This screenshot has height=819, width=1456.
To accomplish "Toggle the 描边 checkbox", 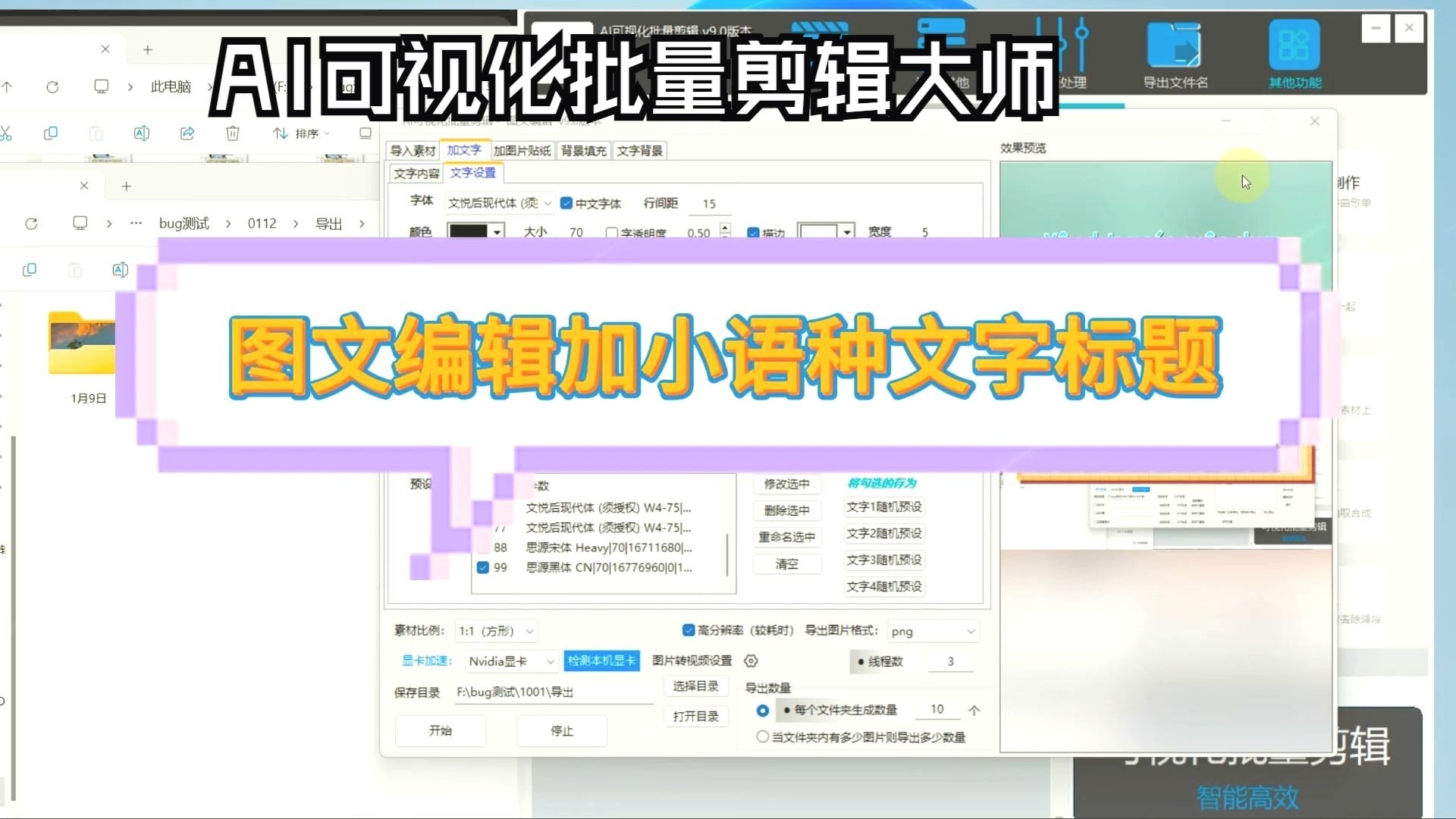I will tap(753, 232).
